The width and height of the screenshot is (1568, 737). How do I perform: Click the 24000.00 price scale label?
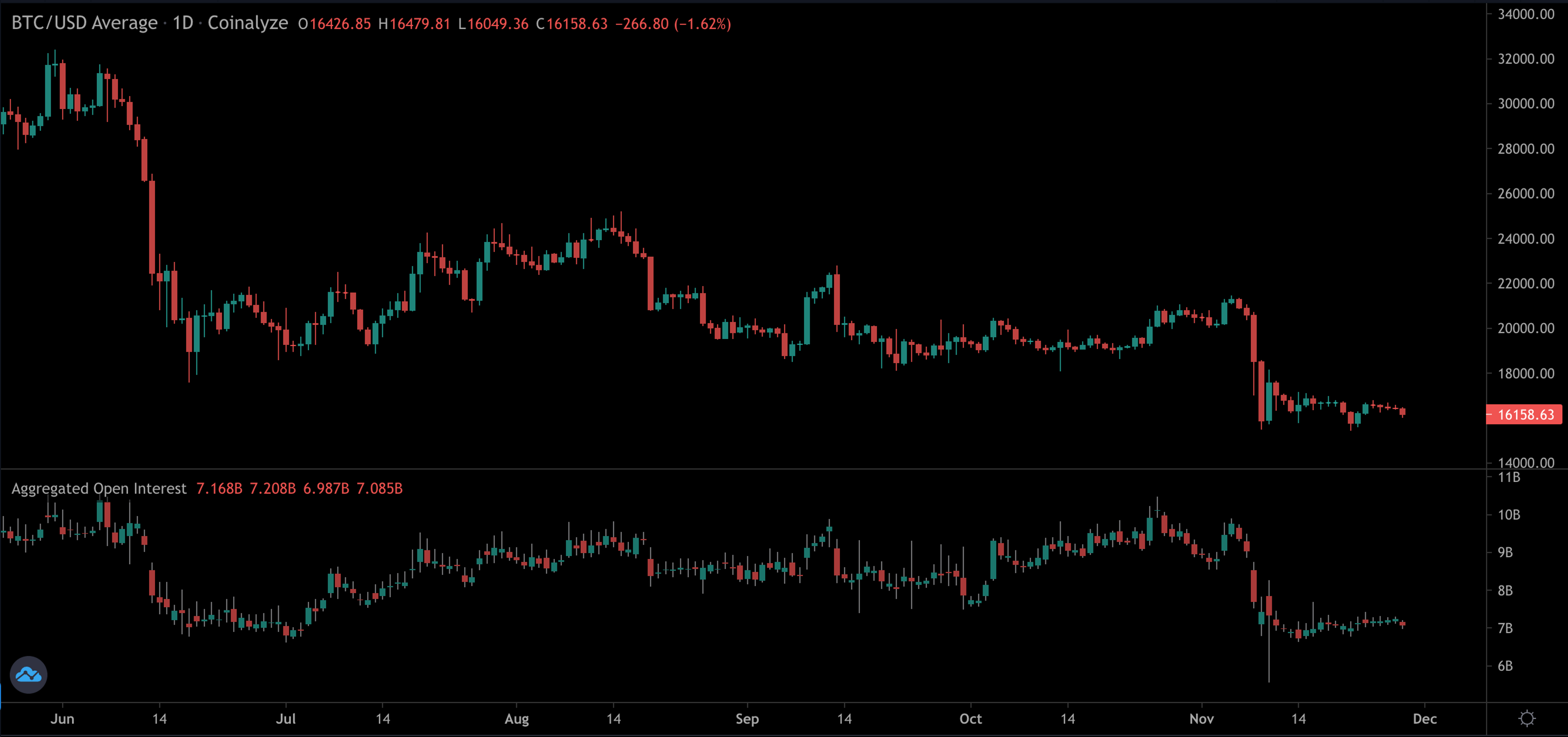1526,239
